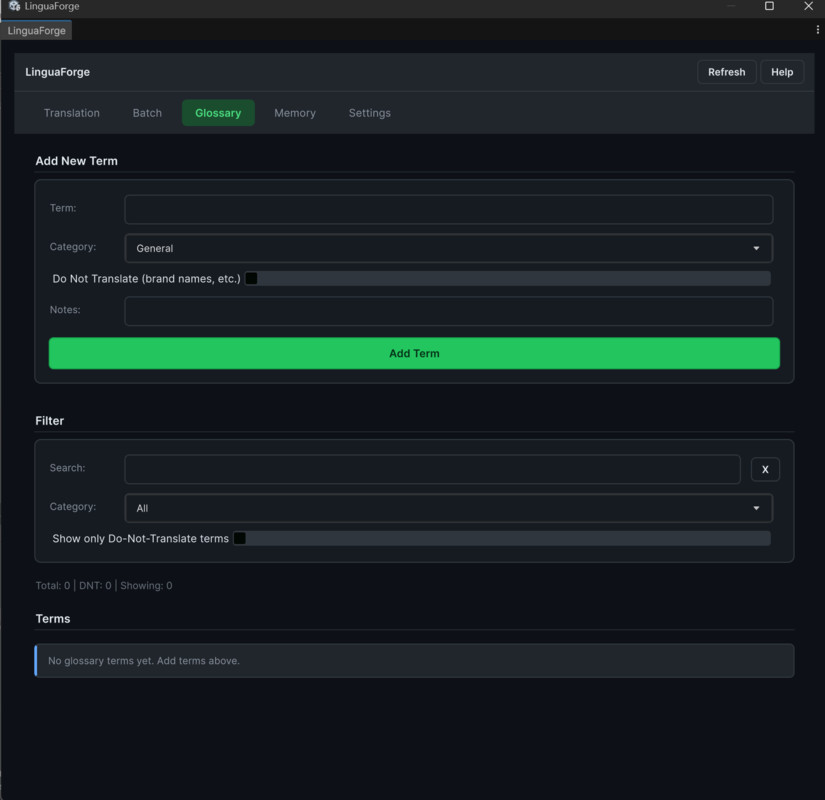Click the Notes input field
Image resolution: width=825 pixels, height=800 pixels.
pos(447,311)
